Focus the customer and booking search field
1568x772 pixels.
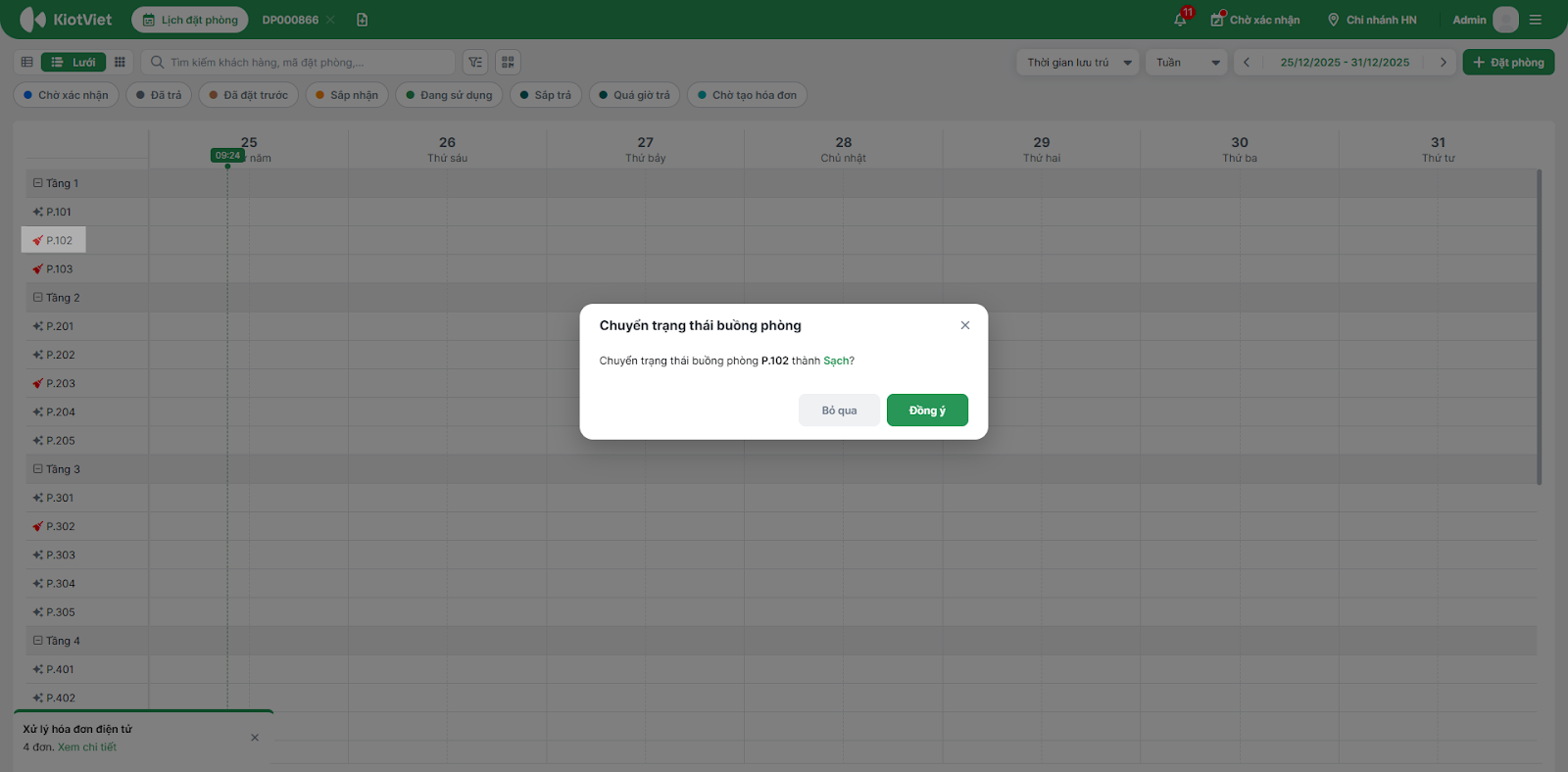point(298,63)
